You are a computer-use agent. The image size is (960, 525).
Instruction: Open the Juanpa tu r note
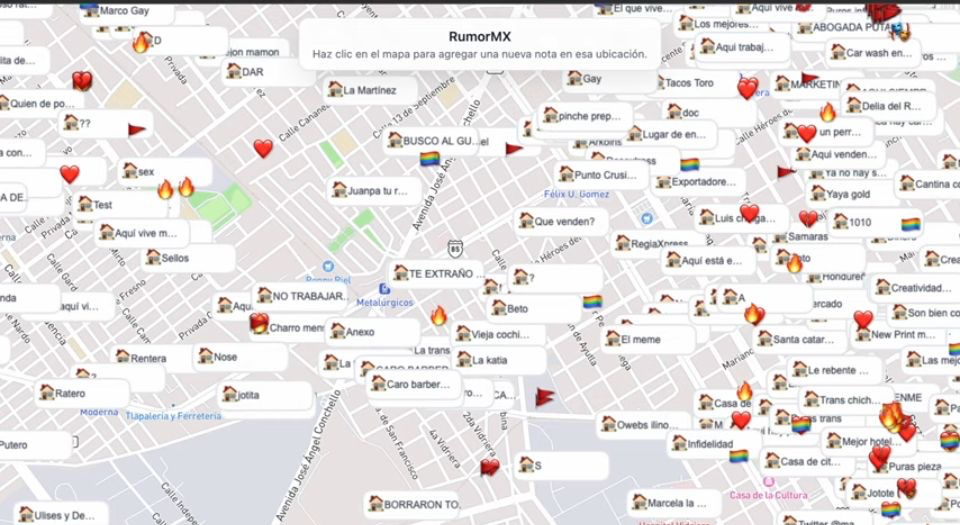pyautogui.click(x=375, y=190)
